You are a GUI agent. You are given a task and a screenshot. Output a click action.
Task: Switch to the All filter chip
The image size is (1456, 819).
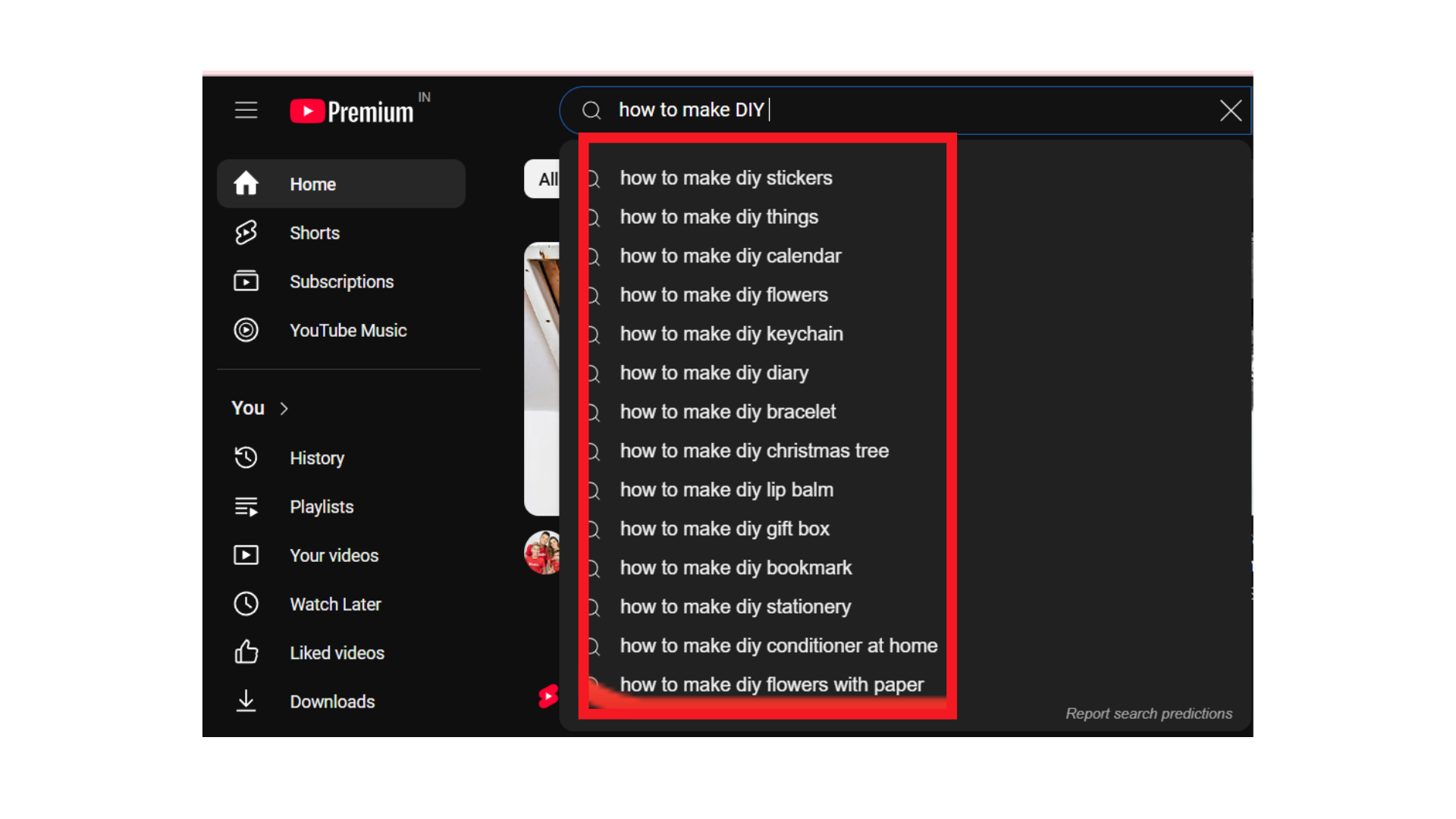pos(548,178)
